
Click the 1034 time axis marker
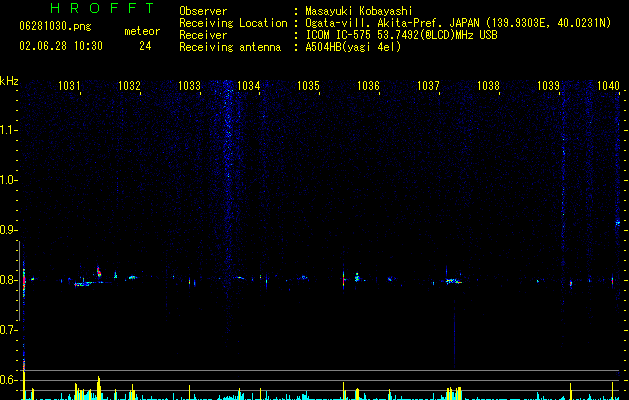249,86
